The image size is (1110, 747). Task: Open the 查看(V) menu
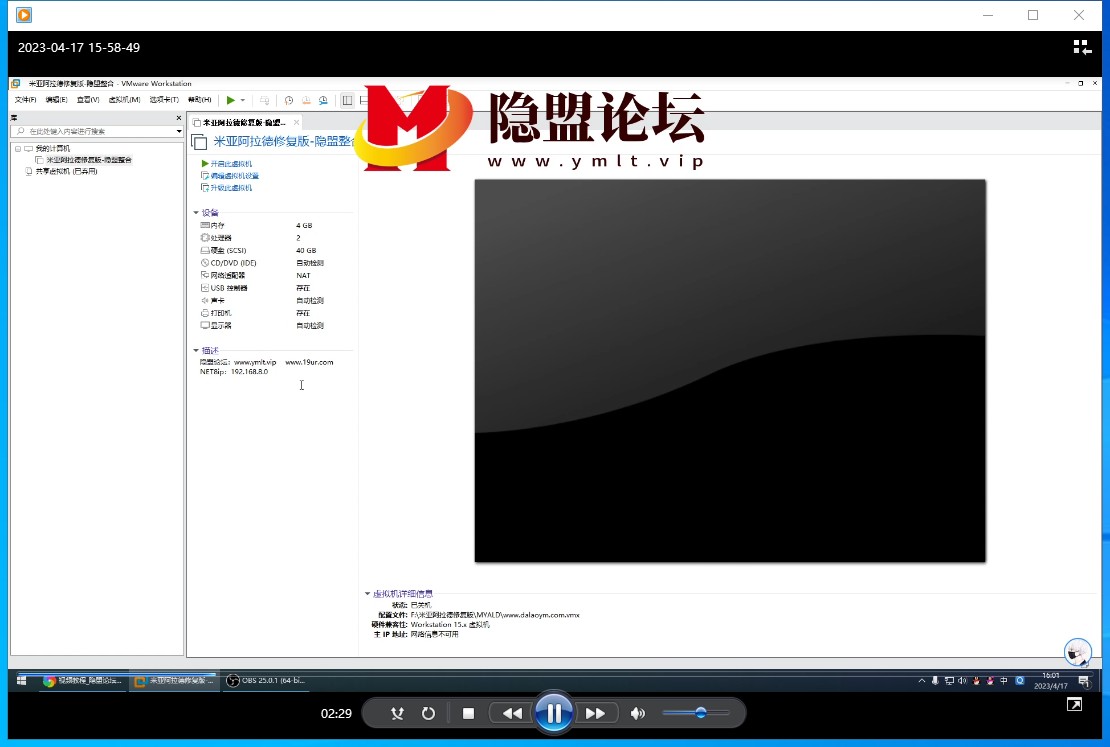pos(88,100)
